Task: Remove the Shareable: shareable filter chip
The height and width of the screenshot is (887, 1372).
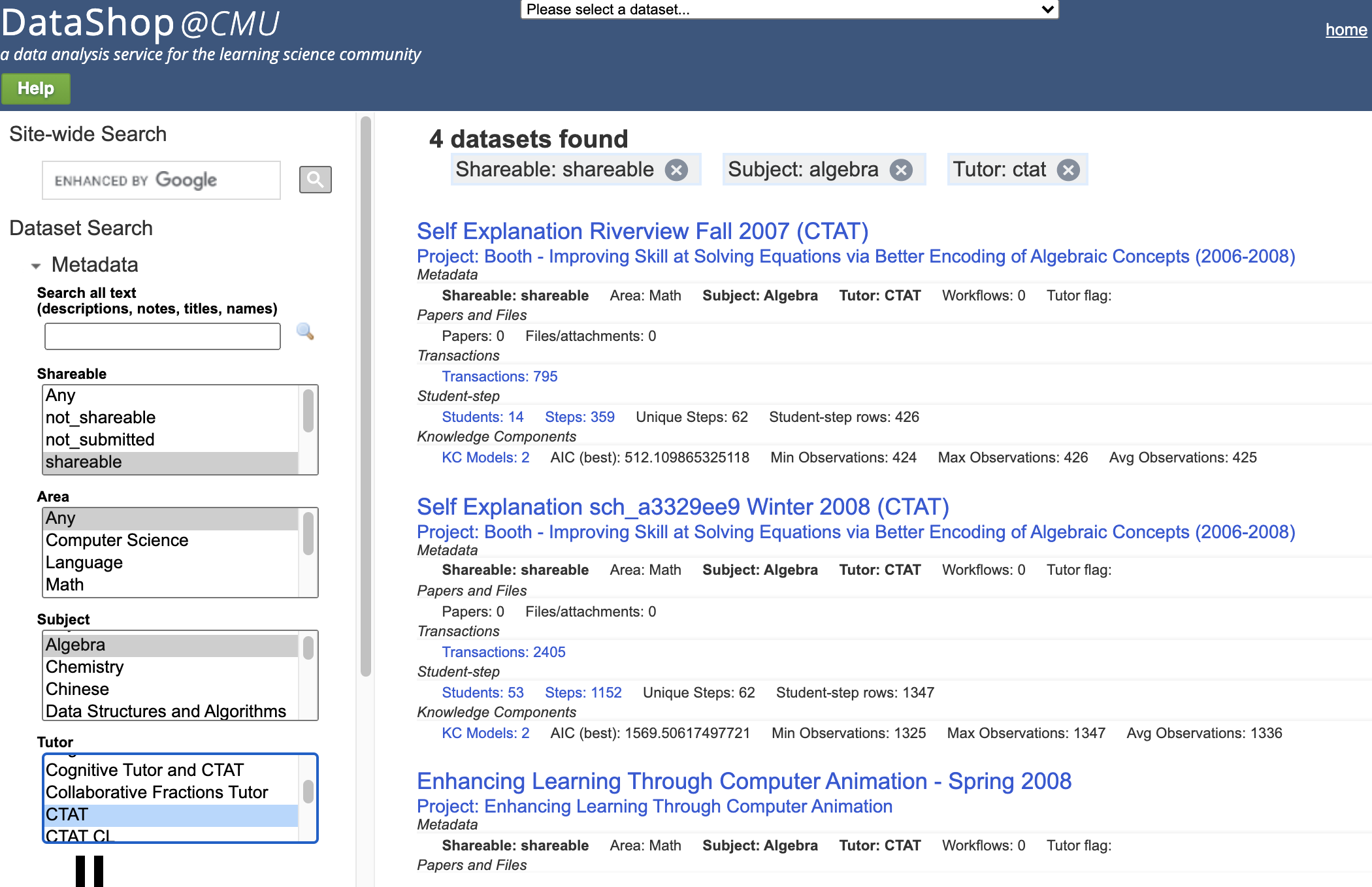Action: point(676,170)
